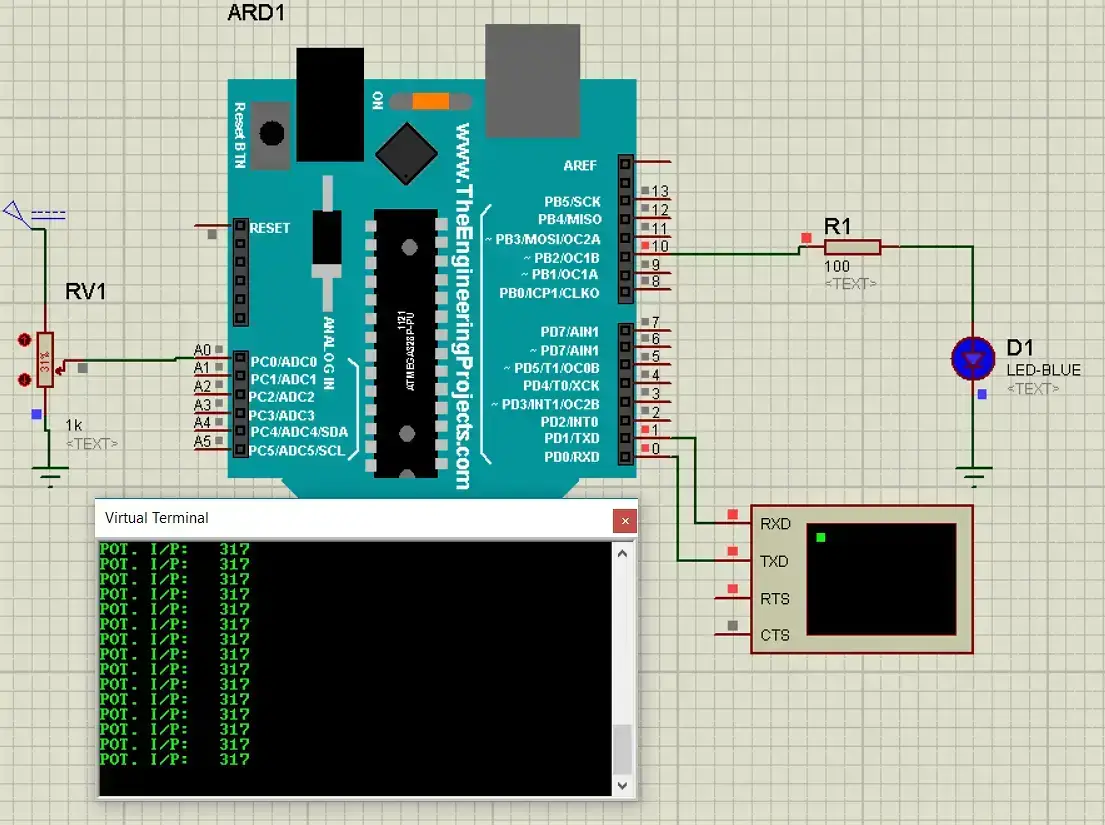Click the 1k potentiometer value label
The image size is (1105, 825).
[73, 425]
